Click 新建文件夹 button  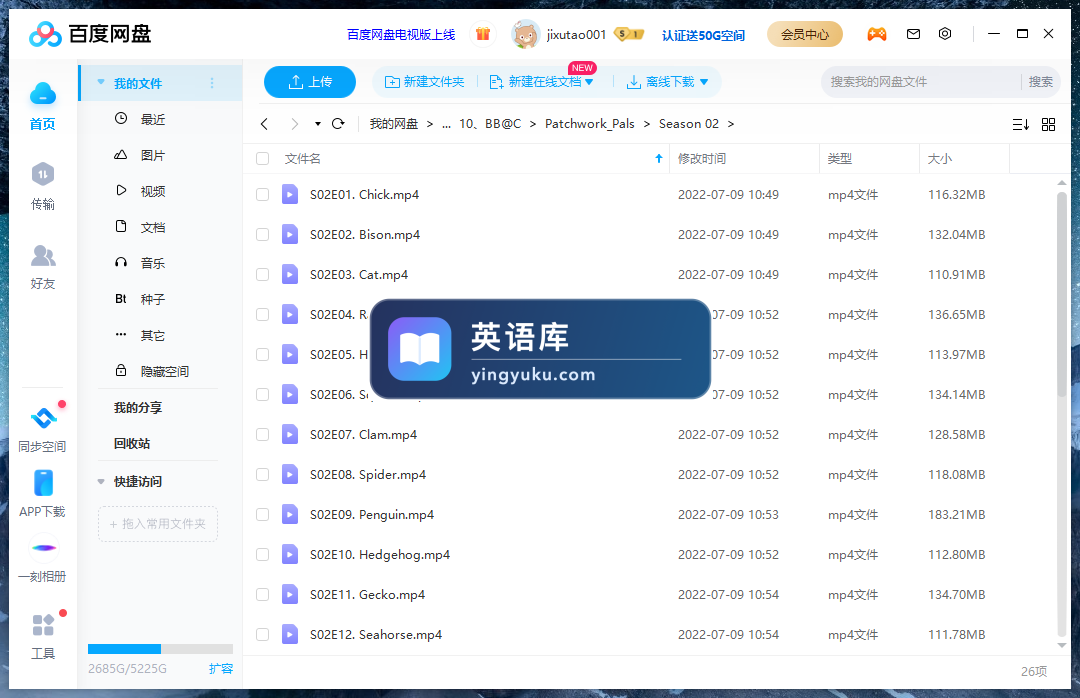(x=424, y=82)
